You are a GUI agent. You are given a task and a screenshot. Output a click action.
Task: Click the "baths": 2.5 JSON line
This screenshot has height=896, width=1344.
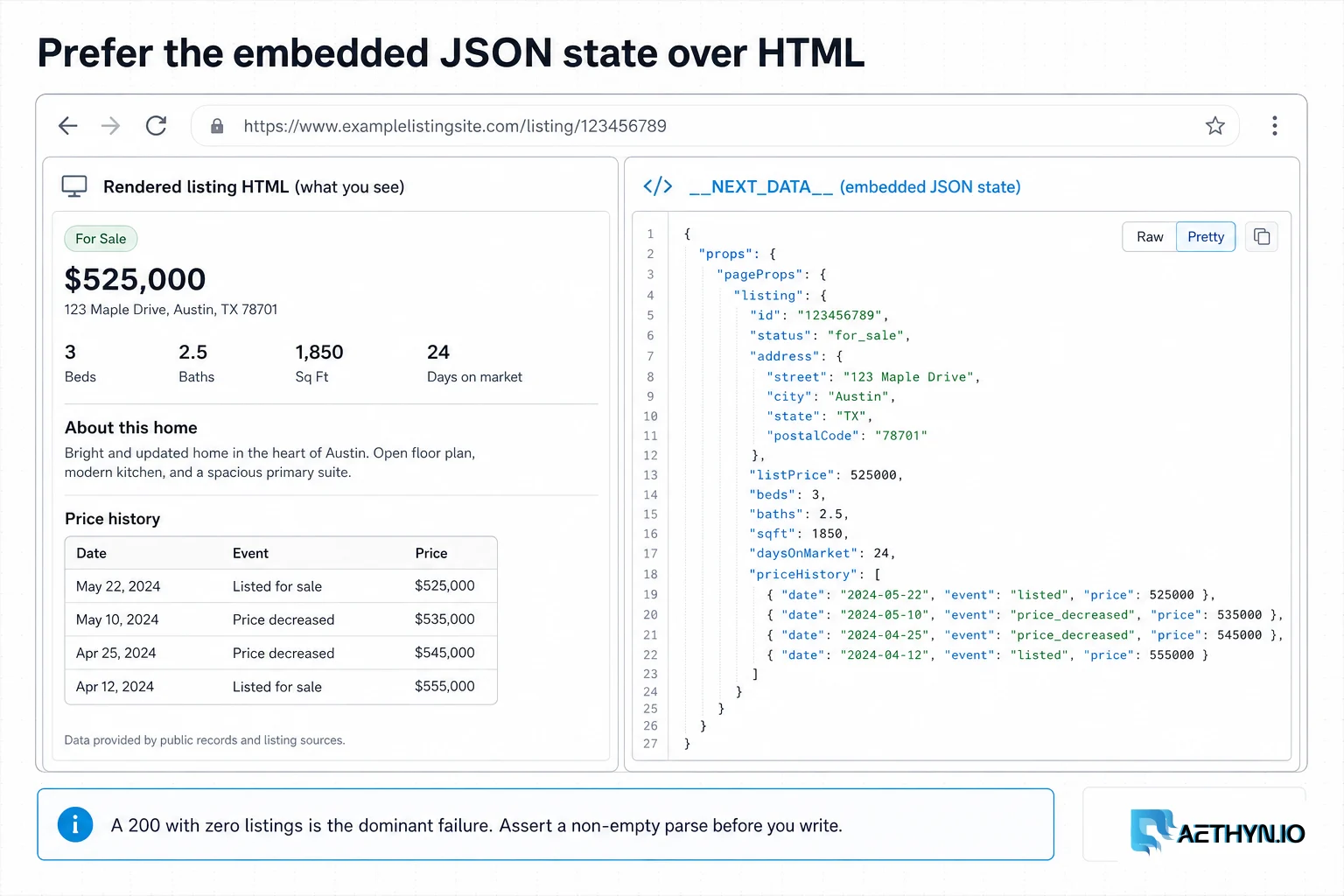pos(799,514)
